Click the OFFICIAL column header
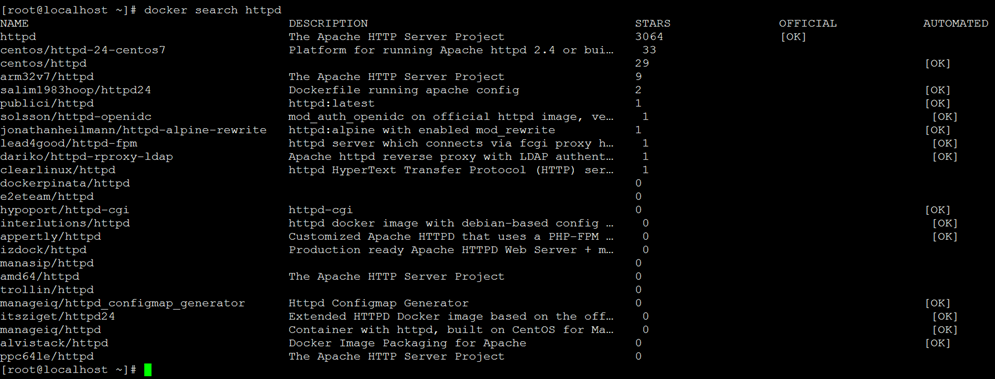The width and height of the screenshot is (995, 379). [x=807, y=23]
